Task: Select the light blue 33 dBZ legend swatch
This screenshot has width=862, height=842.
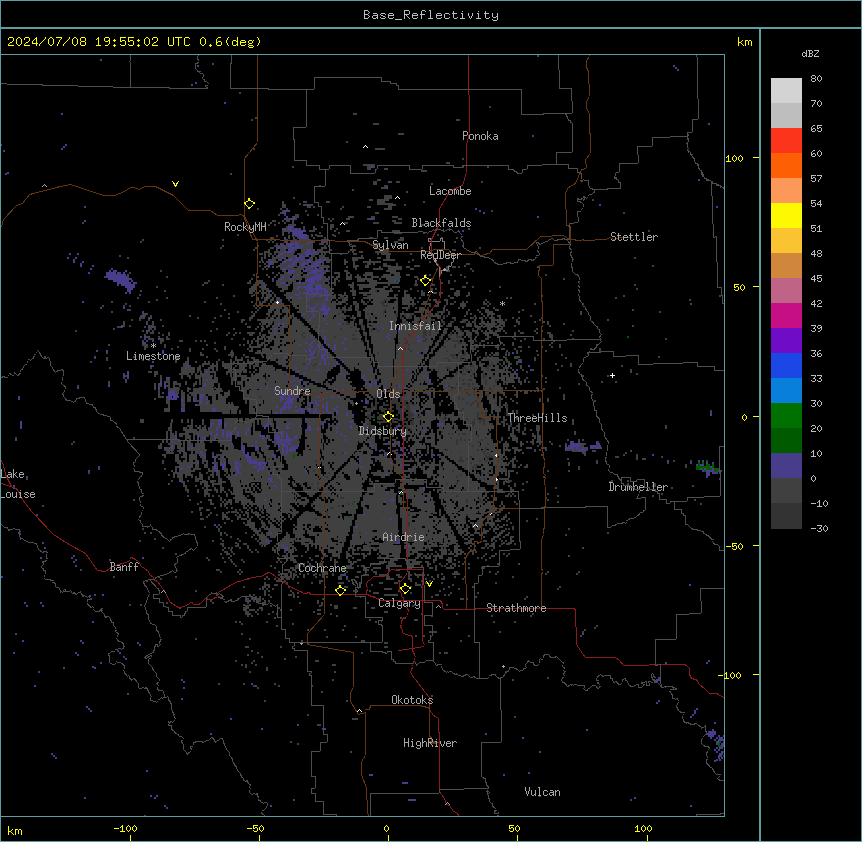Action: (x=786, y=391)
